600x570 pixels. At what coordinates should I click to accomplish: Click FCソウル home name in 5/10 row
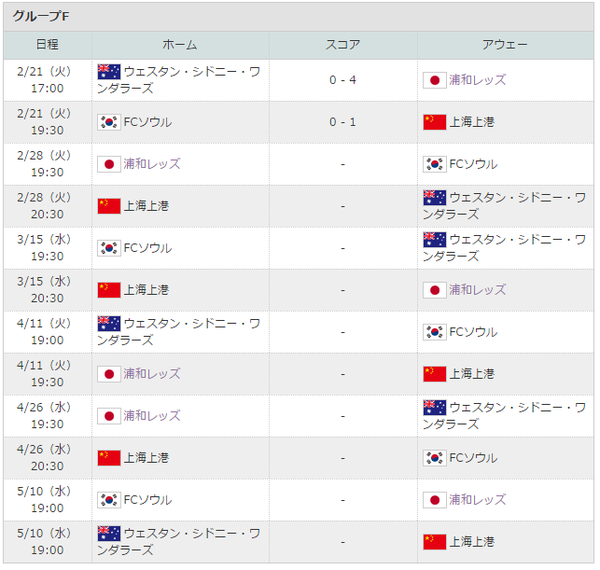148,500
